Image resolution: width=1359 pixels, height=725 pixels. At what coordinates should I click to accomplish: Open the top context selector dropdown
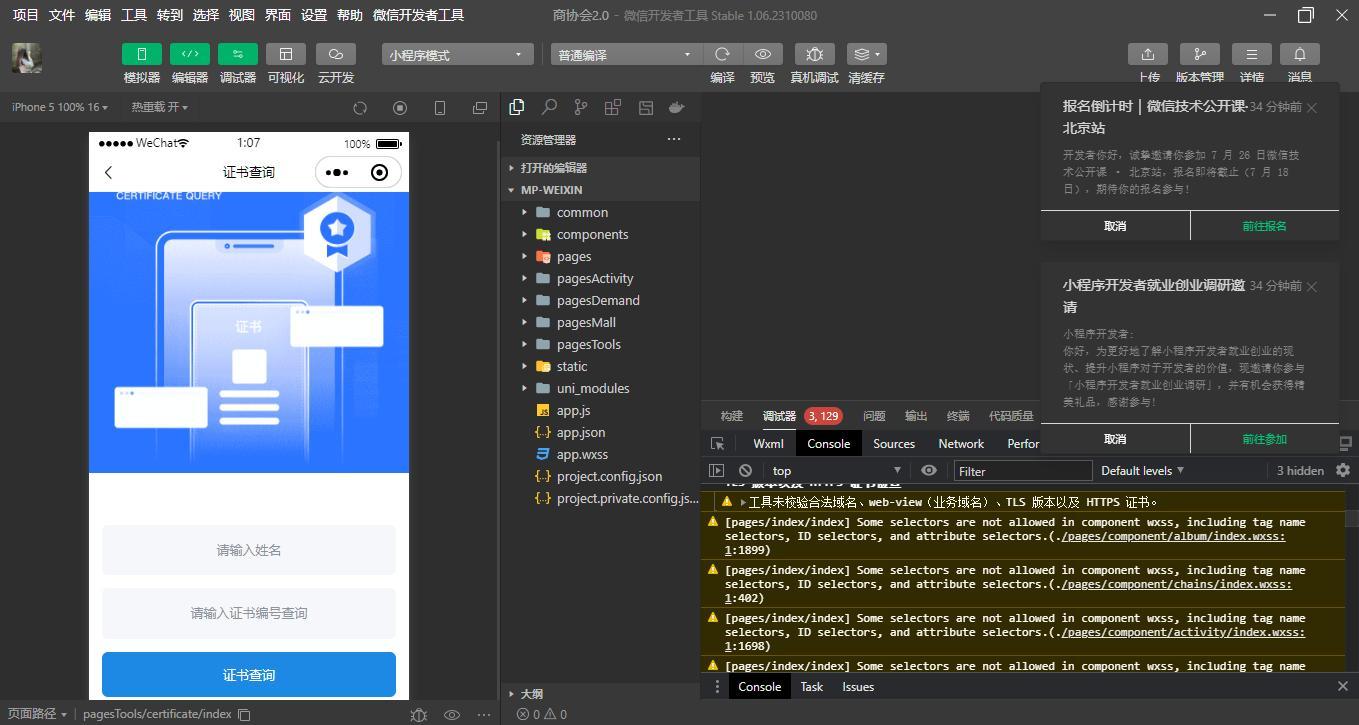point(836,470)
